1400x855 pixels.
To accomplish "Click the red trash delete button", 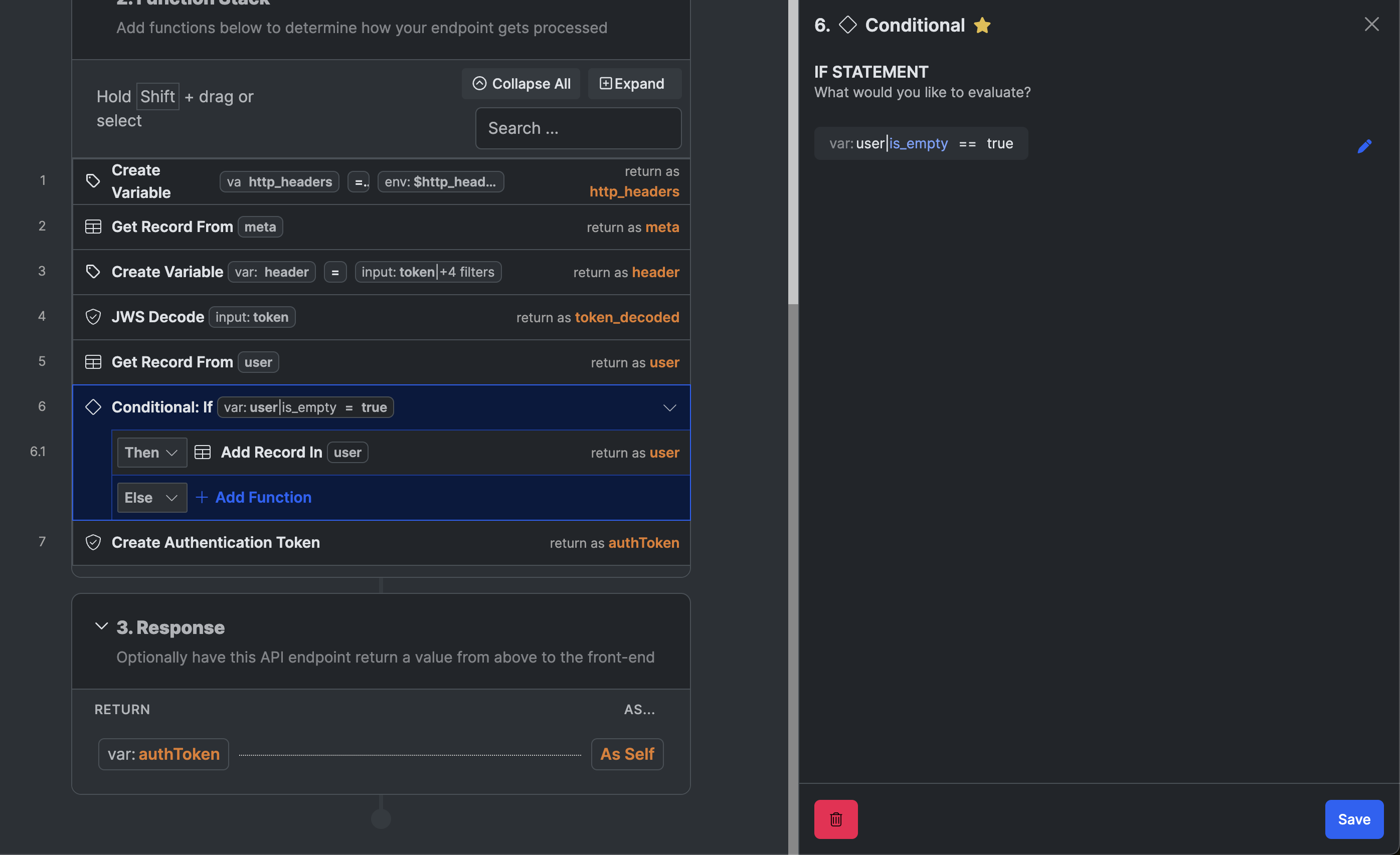I will tap(836, 819).
